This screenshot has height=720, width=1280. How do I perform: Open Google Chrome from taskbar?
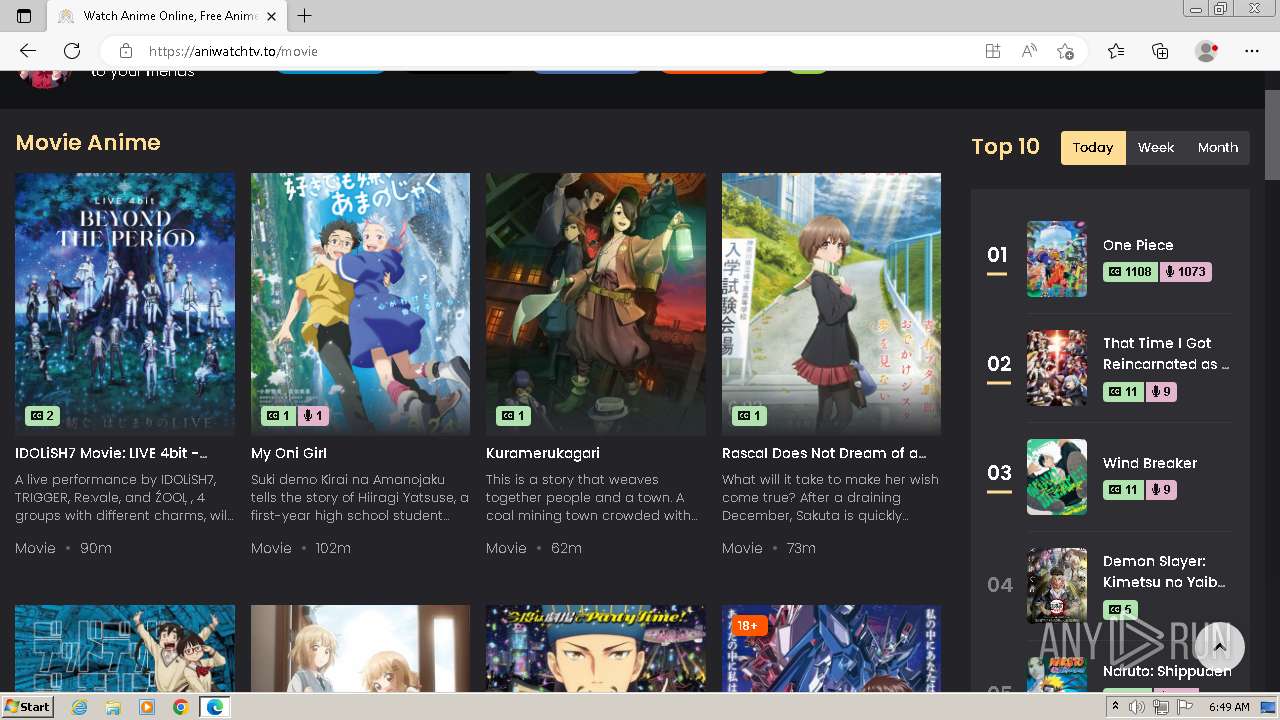(x=180, y=707)
